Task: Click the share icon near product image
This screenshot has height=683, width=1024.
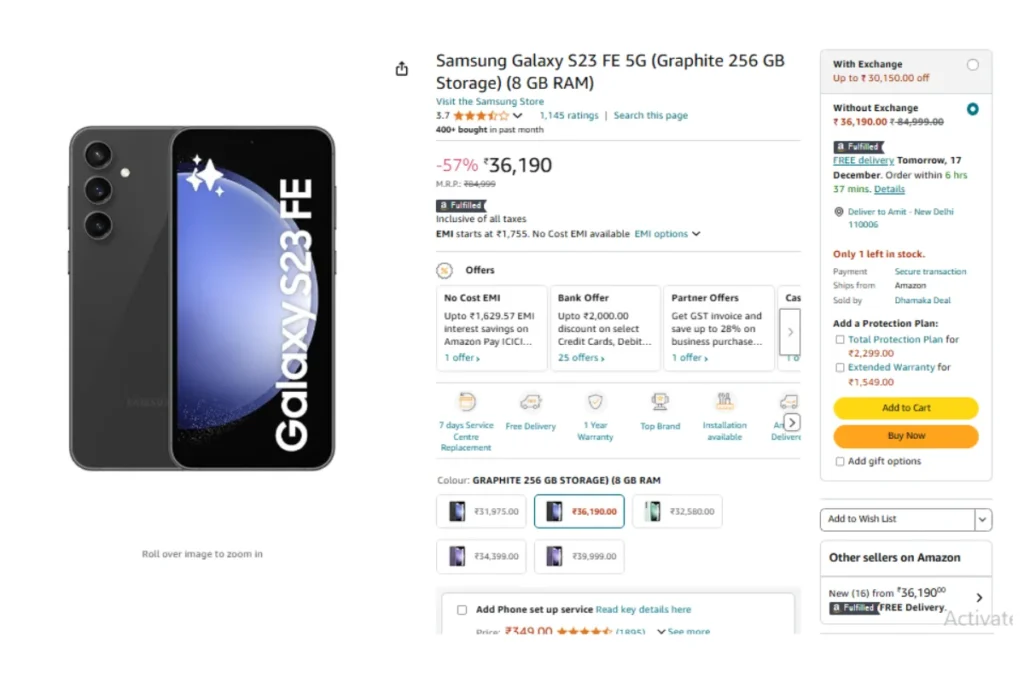Action: tap(402, 69)
